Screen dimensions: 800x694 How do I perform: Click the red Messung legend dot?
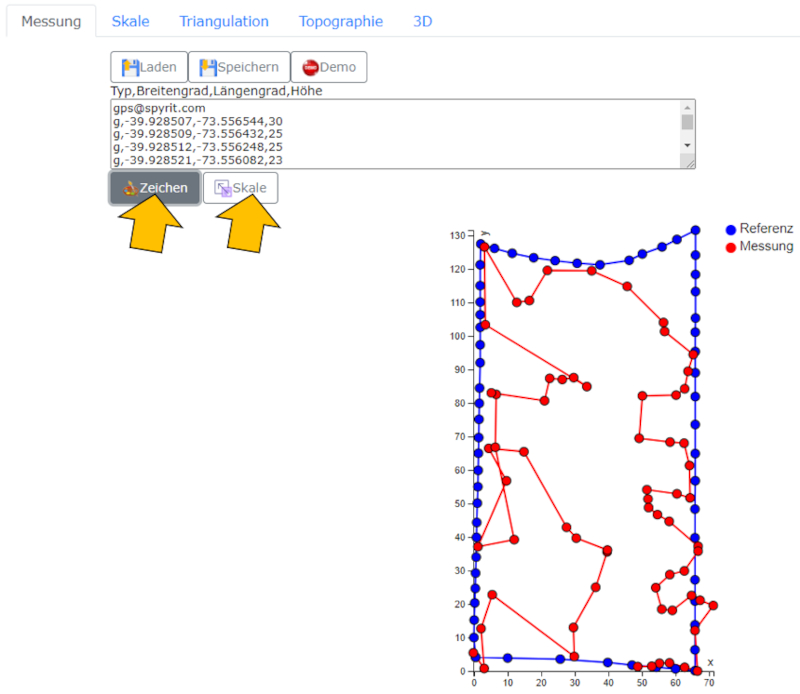(731, 247)
